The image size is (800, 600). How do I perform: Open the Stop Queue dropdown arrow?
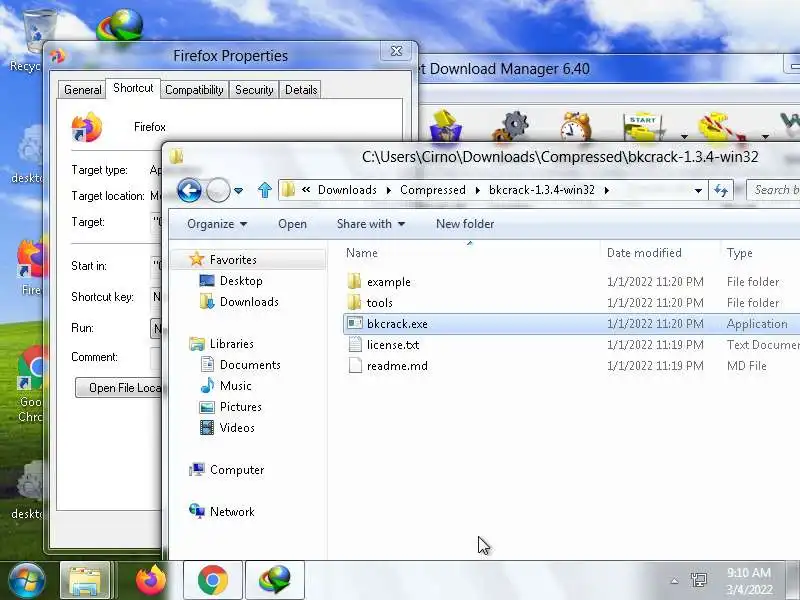pyautogui.click(x=765, y=137)
